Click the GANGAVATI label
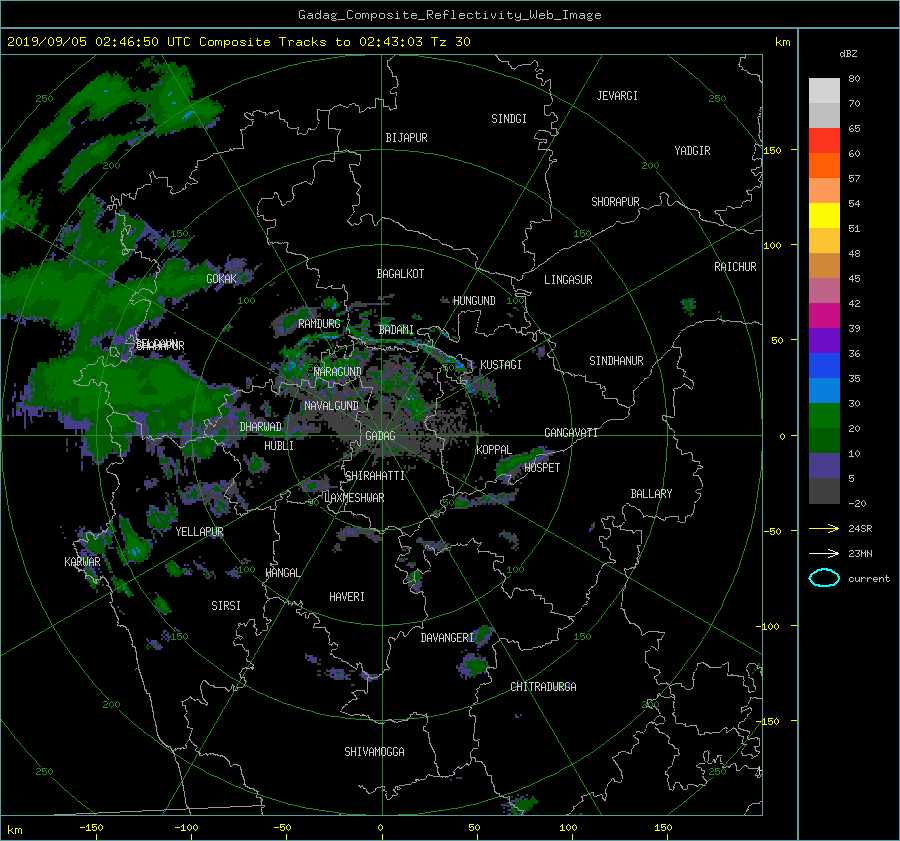Image resolution: width=900 pixels, height=841 pixels. coord(571,433)
